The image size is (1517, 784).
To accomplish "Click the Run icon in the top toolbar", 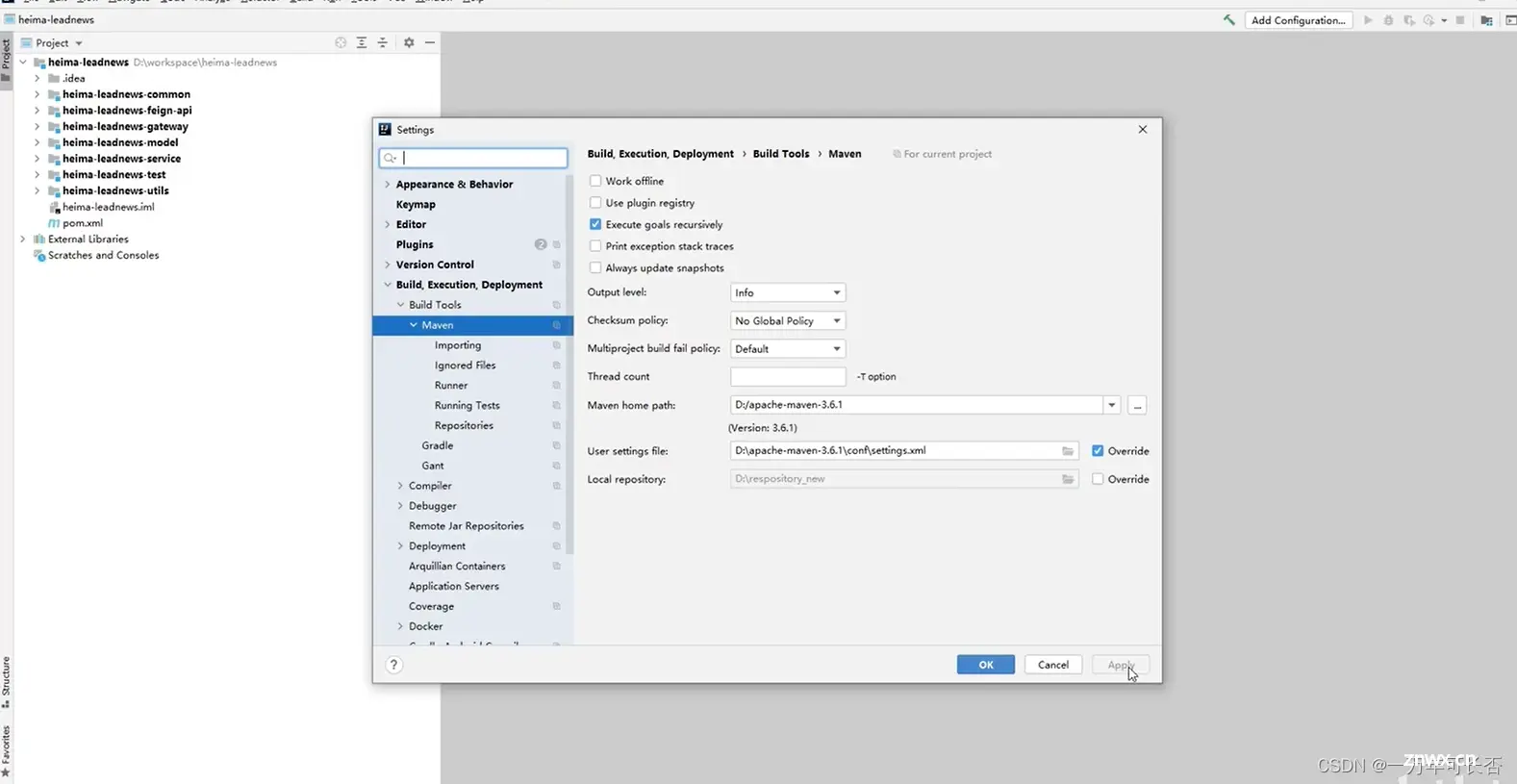I will tap(1368, 20).
